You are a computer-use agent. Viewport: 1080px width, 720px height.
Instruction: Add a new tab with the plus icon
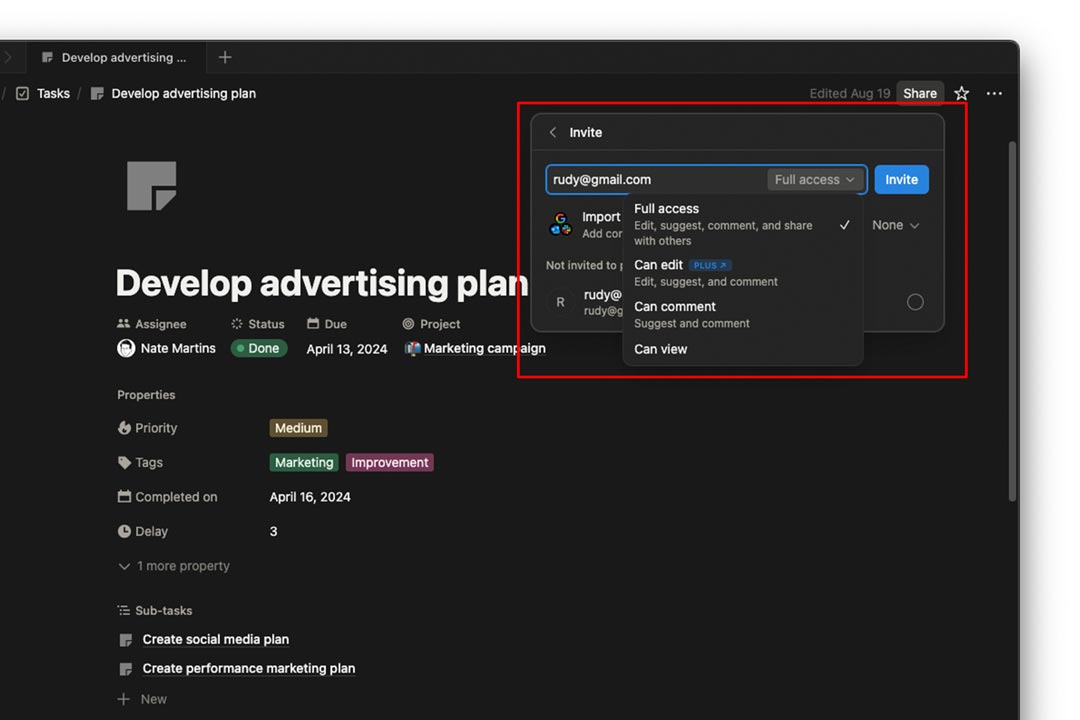click(225, 57)
